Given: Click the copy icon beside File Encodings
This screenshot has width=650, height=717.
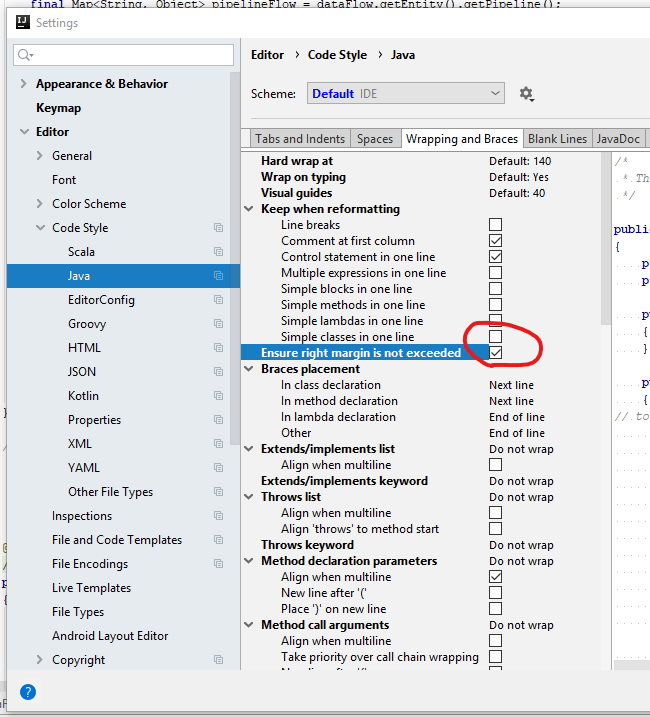Looking at the screenshot, I should pyautogui.click(x=219, y=564).
